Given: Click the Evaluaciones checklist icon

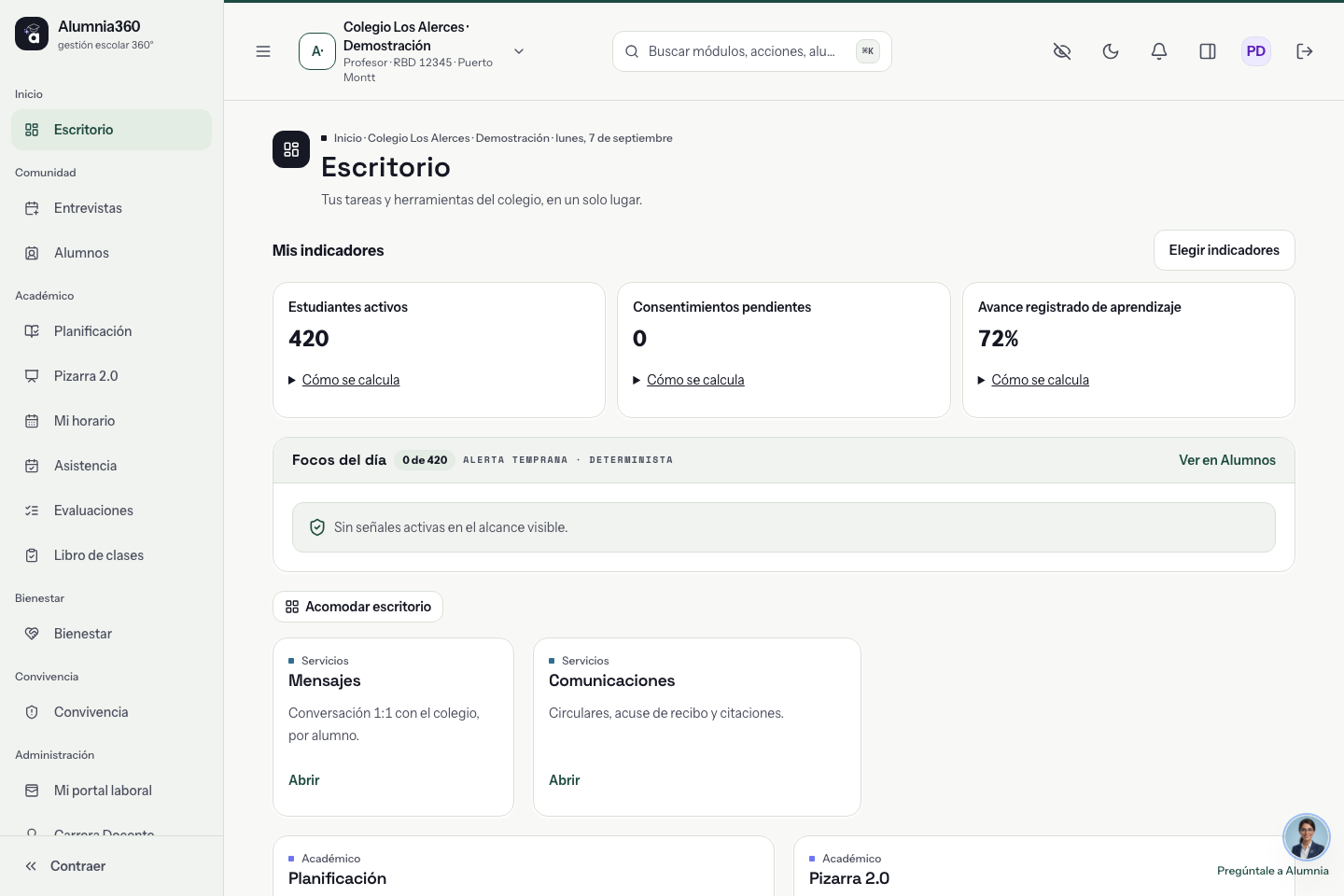Looking at the screenshot, I should 32,511.
